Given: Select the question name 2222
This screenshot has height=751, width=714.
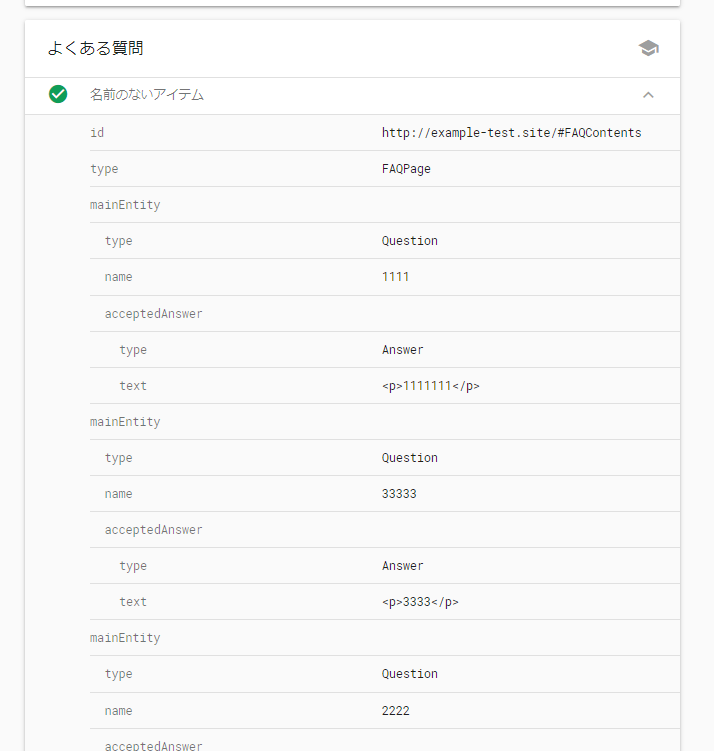Looking at the screenshot, I should click(x=396, y=711).
